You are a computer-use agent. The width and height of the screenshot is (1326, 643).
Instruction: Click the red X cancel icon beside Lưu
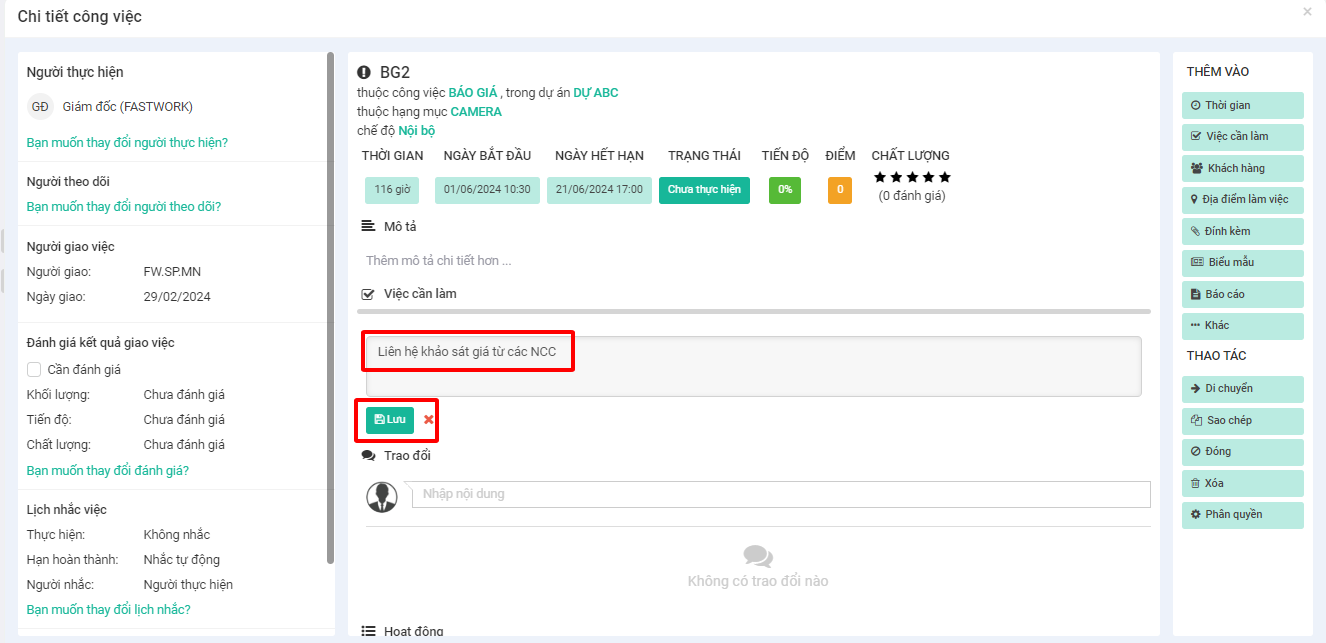[x=429, y=420]
